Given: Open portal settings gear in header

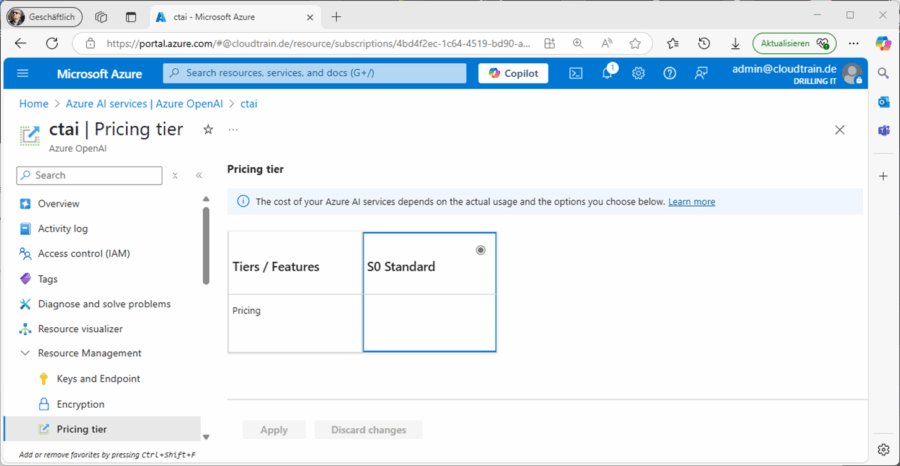Looking at the screenshot, I should (x=638, y=73).
